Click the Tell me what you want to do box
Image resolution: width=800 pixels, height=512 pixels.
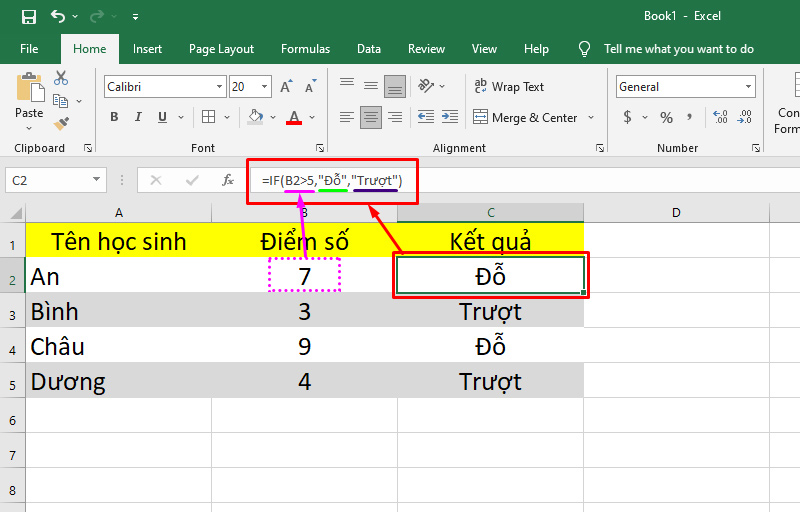pos(679,49)
